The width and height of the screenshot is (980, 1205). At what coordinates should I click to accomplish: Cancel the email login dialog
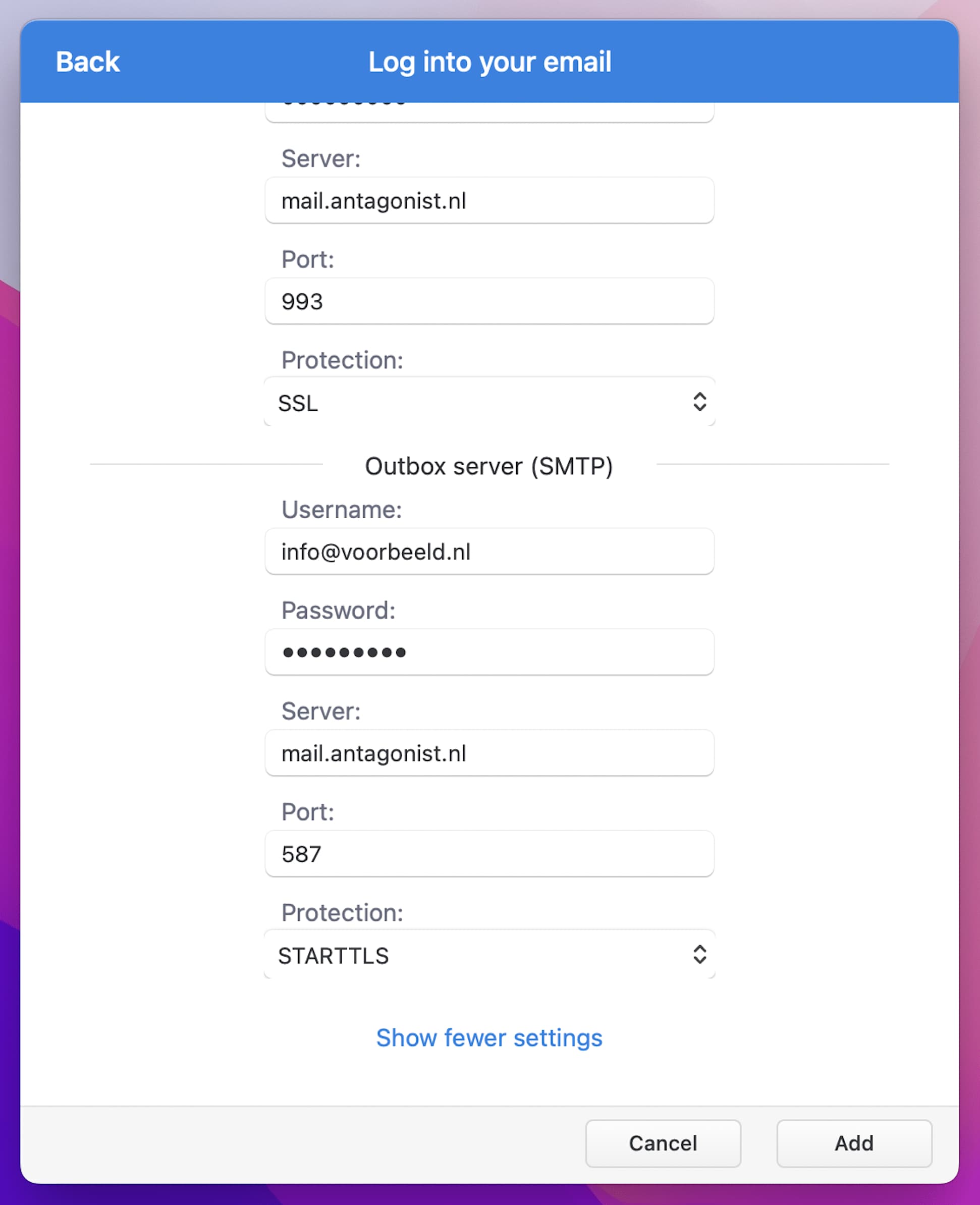[663, 1143]
